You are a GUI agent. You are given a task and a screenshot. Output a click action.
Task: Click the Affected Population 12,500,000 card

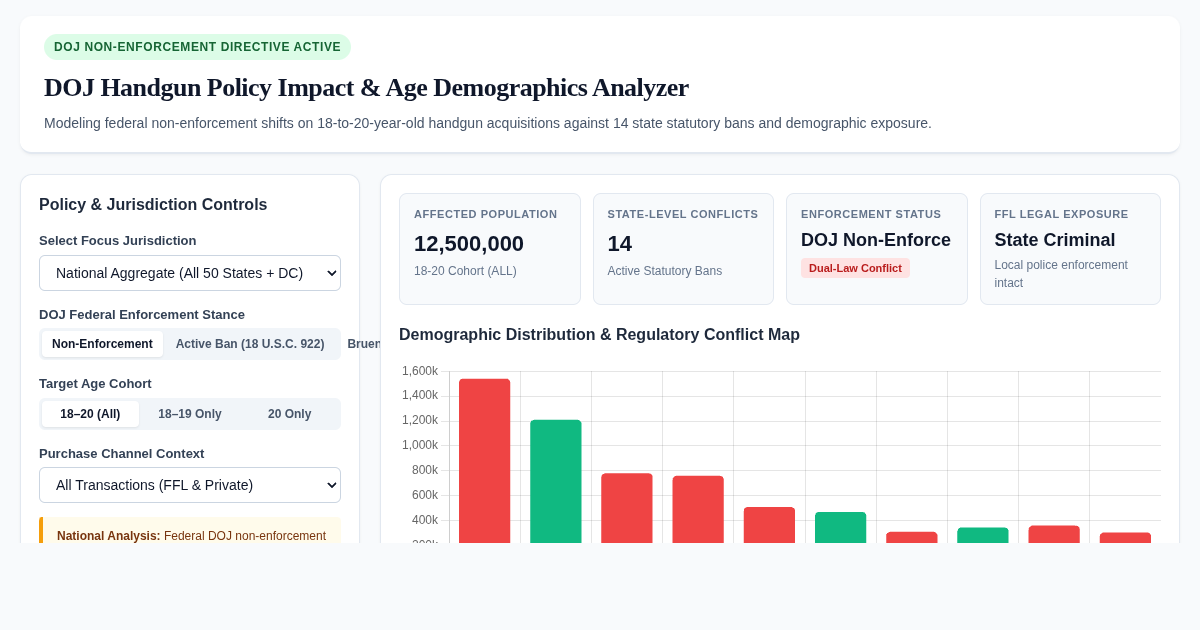point(490,249)
